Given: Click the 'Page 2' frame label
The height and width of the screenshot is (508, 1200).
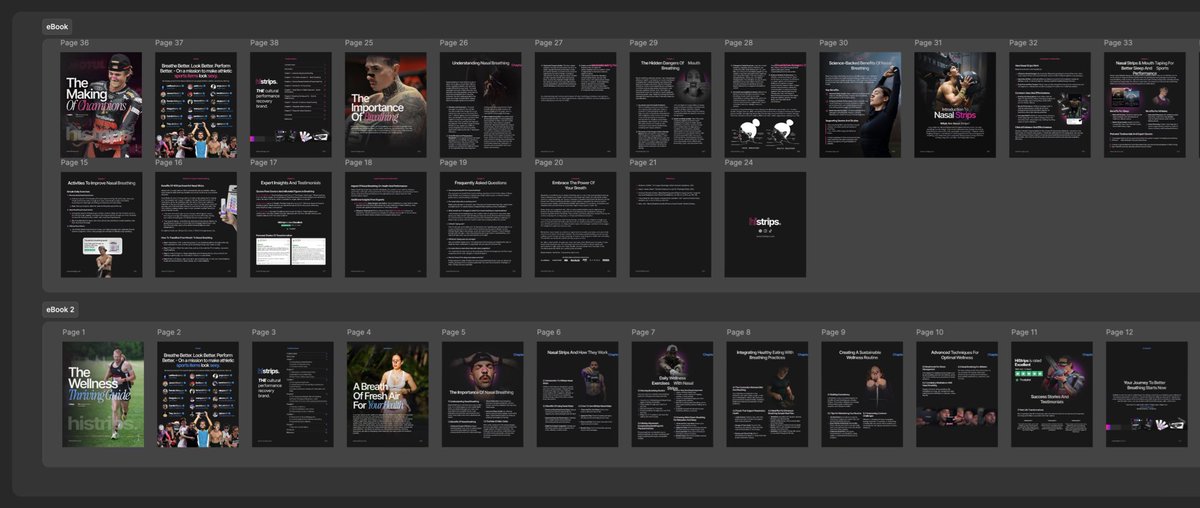Looking at the screenshot, I should pyautogui.click(x=169, y=332).
